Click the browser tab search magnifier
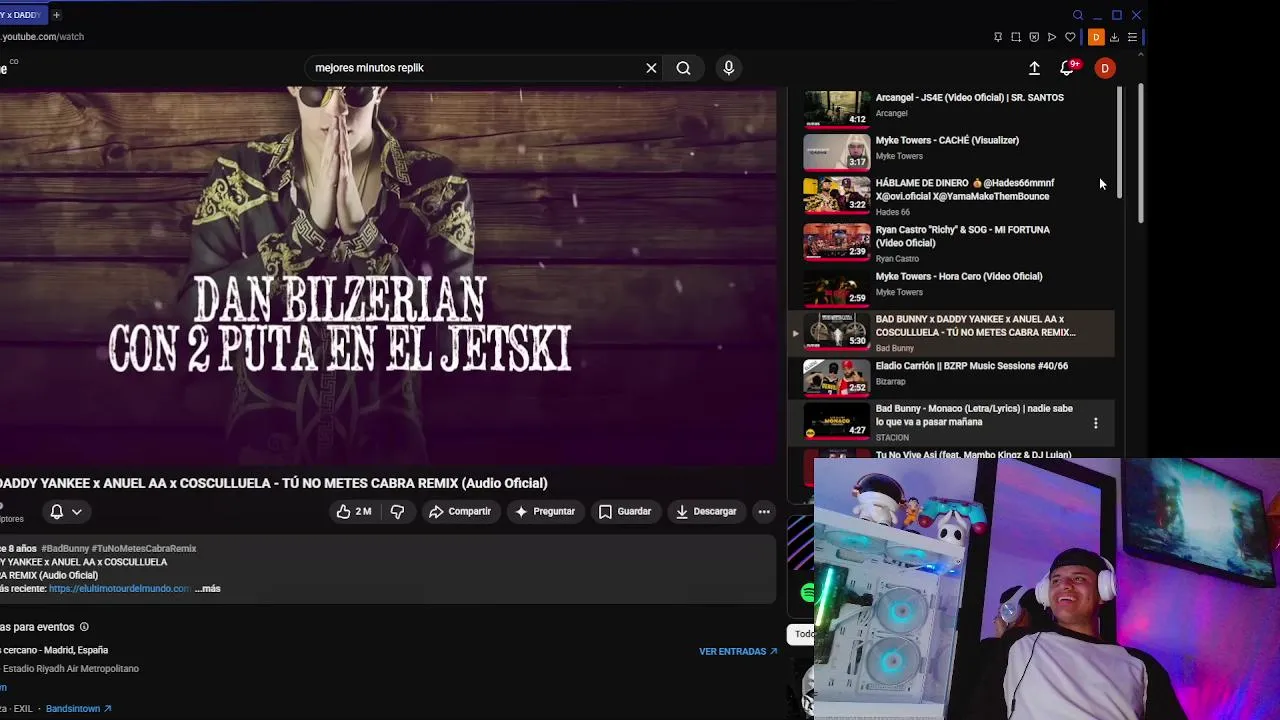Screen dimensions: 1280x720 (1078, 15)
